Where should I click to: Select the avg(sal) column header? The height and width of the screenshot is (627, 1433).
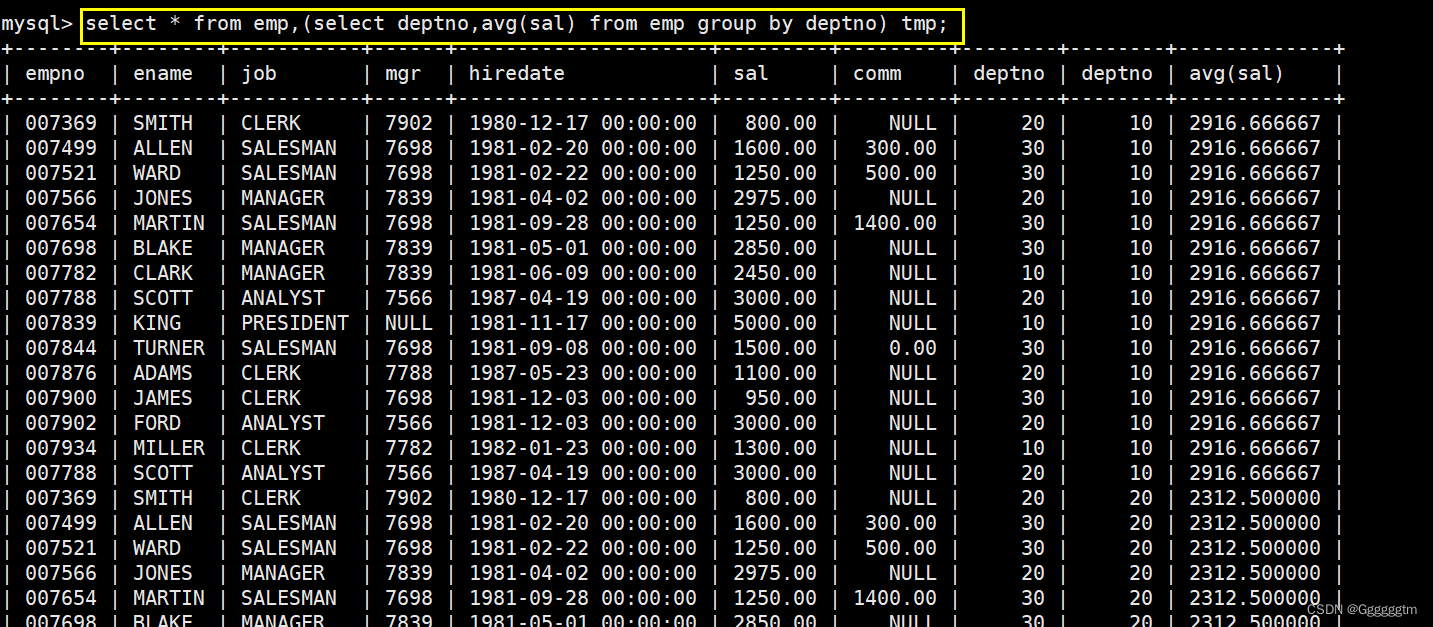1237,73
